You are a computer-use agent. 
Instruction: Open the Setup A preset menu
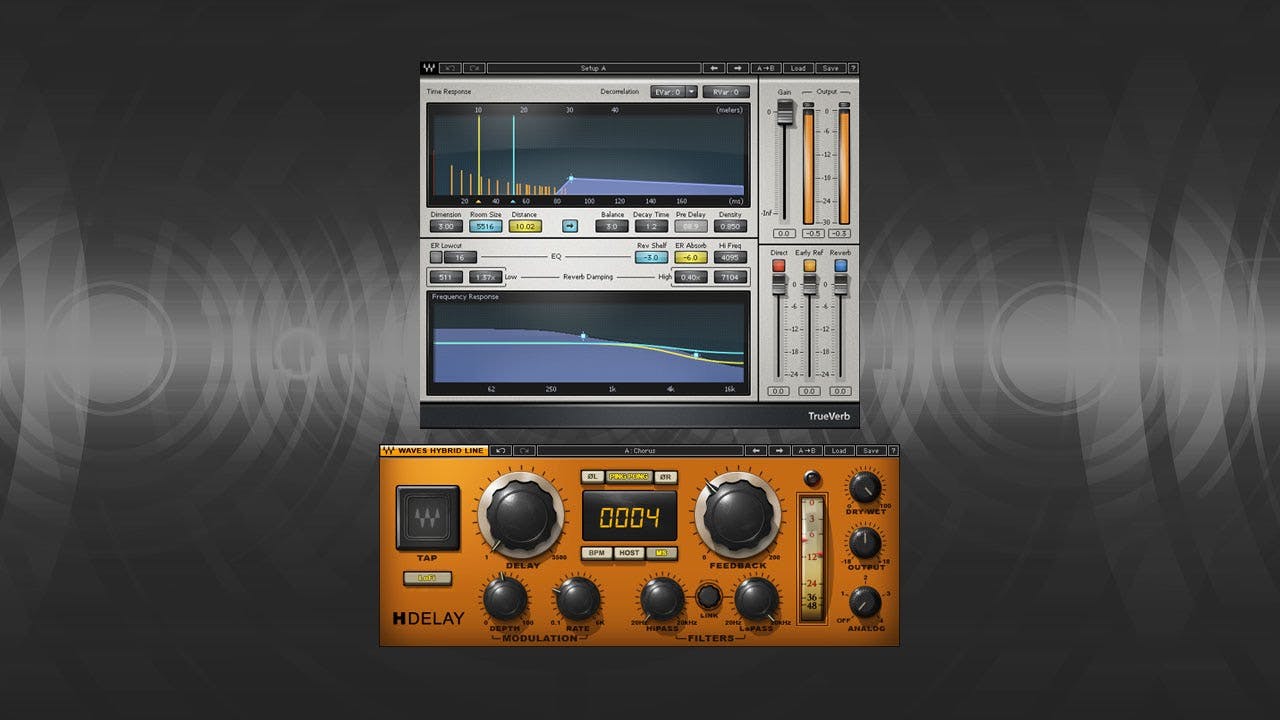[593, 68]
